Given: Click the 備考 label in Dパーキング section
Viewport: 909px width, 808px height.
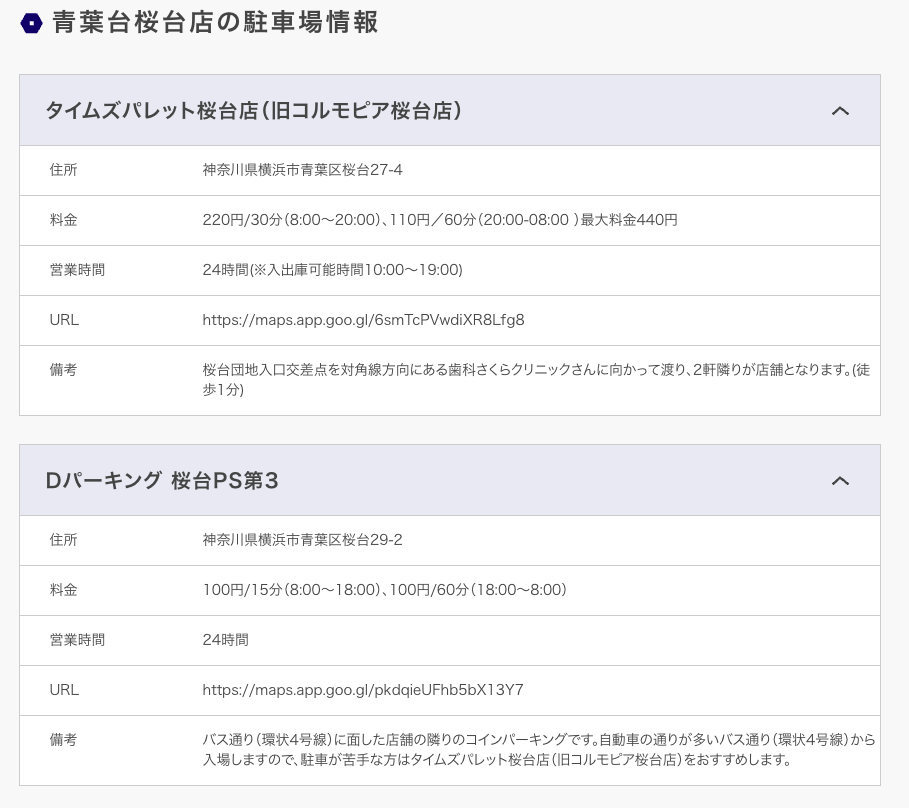Looking at the screenshot, I should coord(63,740).
